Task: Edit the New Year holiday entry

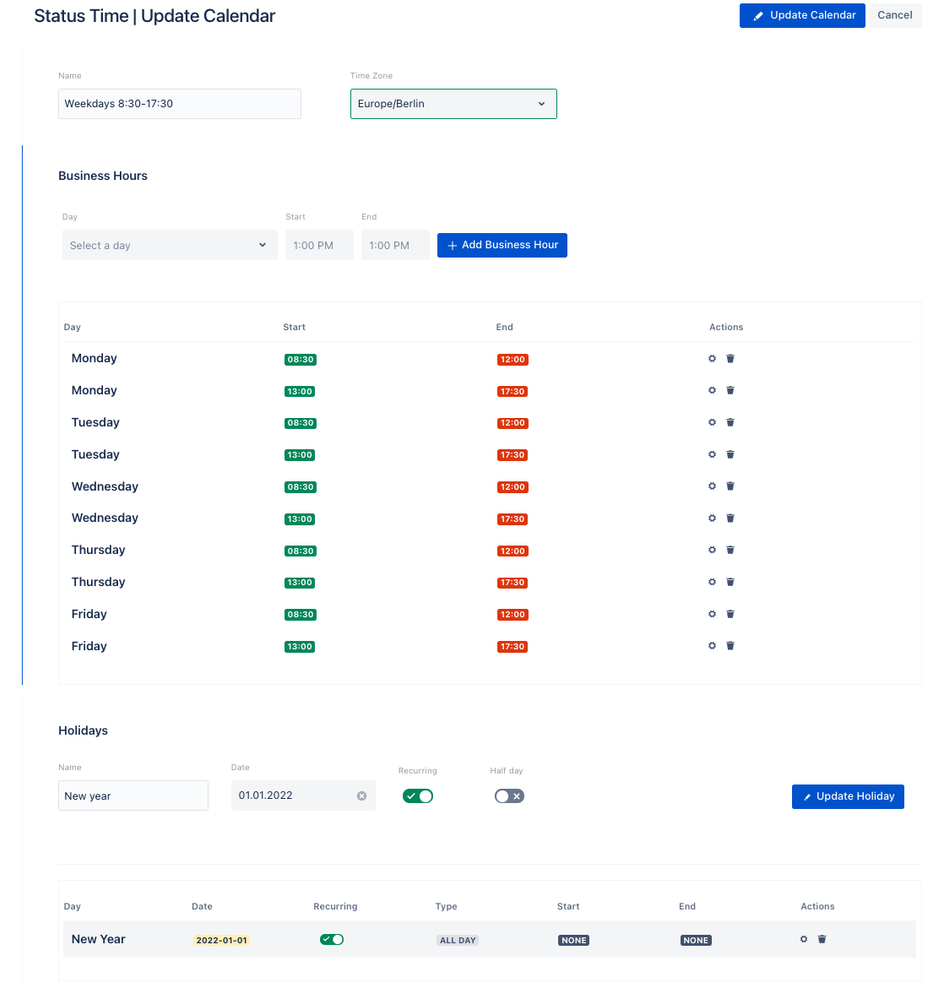Action: coord(804,939)
